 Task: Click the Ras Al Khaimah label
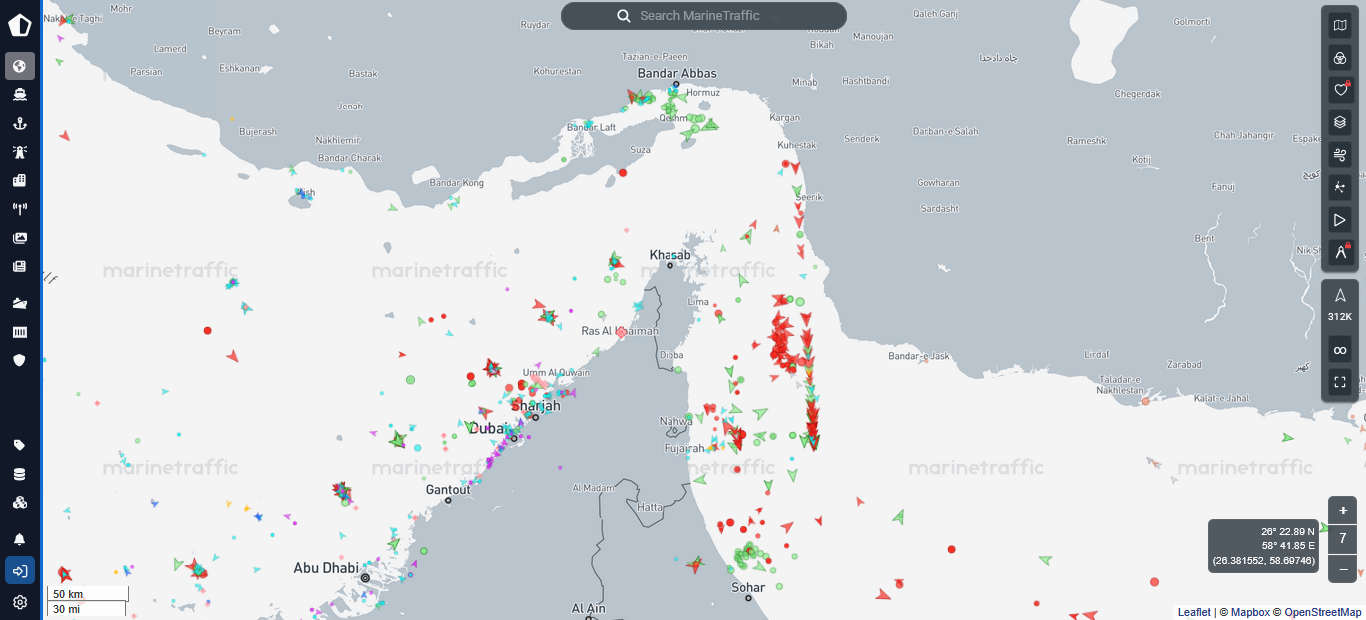[x=620, y=331]
